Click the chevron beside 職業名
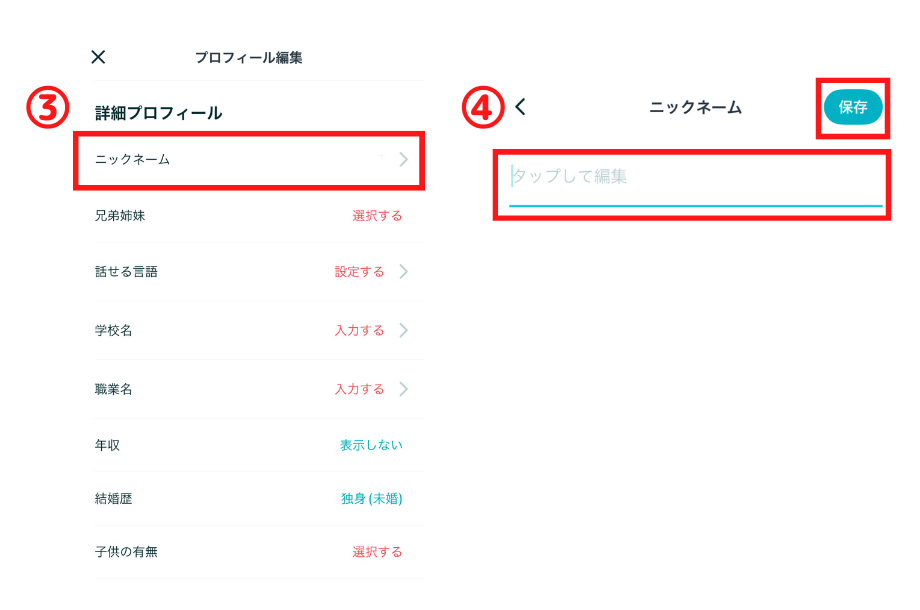Screen dimensions: 920x610 click(405, 389)
